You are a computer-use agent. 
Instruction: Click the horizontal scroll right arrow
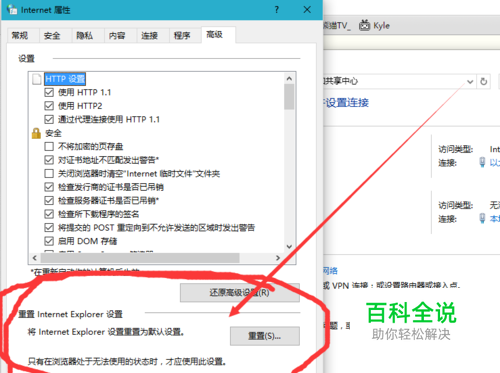click(x=278, y=258)
